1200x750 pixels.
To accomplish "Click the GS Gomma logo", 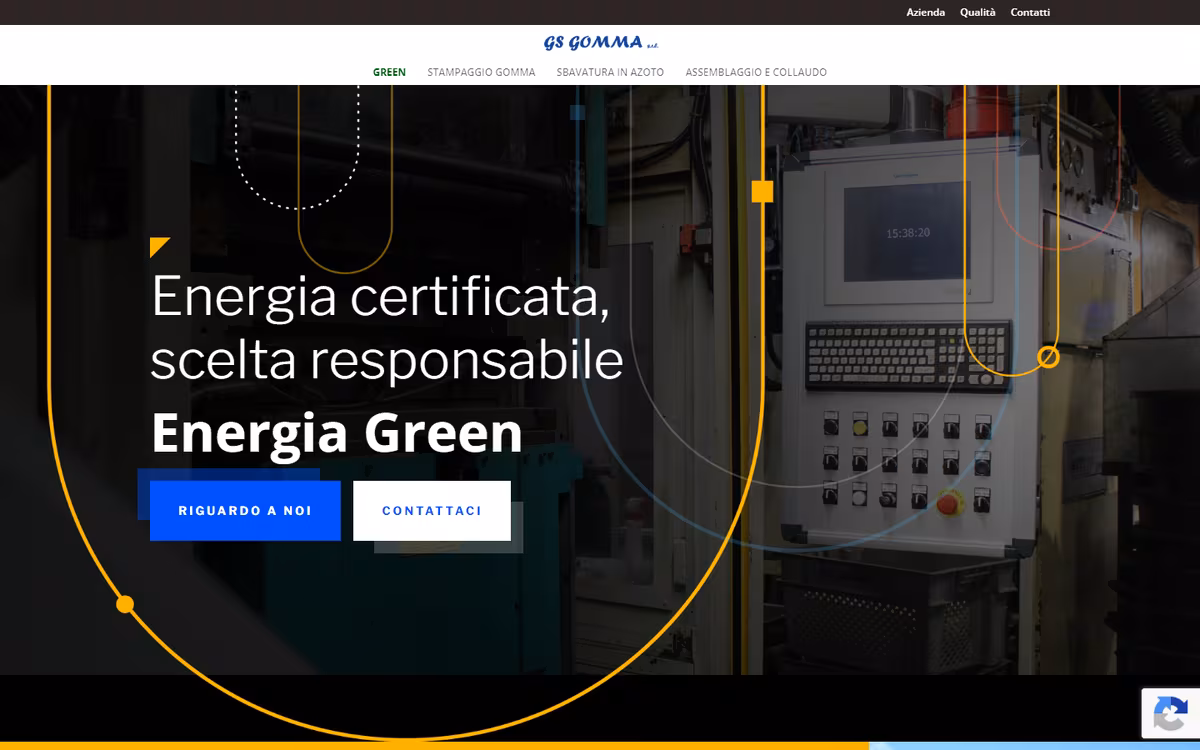I will pyautogui.click(x=601, y=42).
